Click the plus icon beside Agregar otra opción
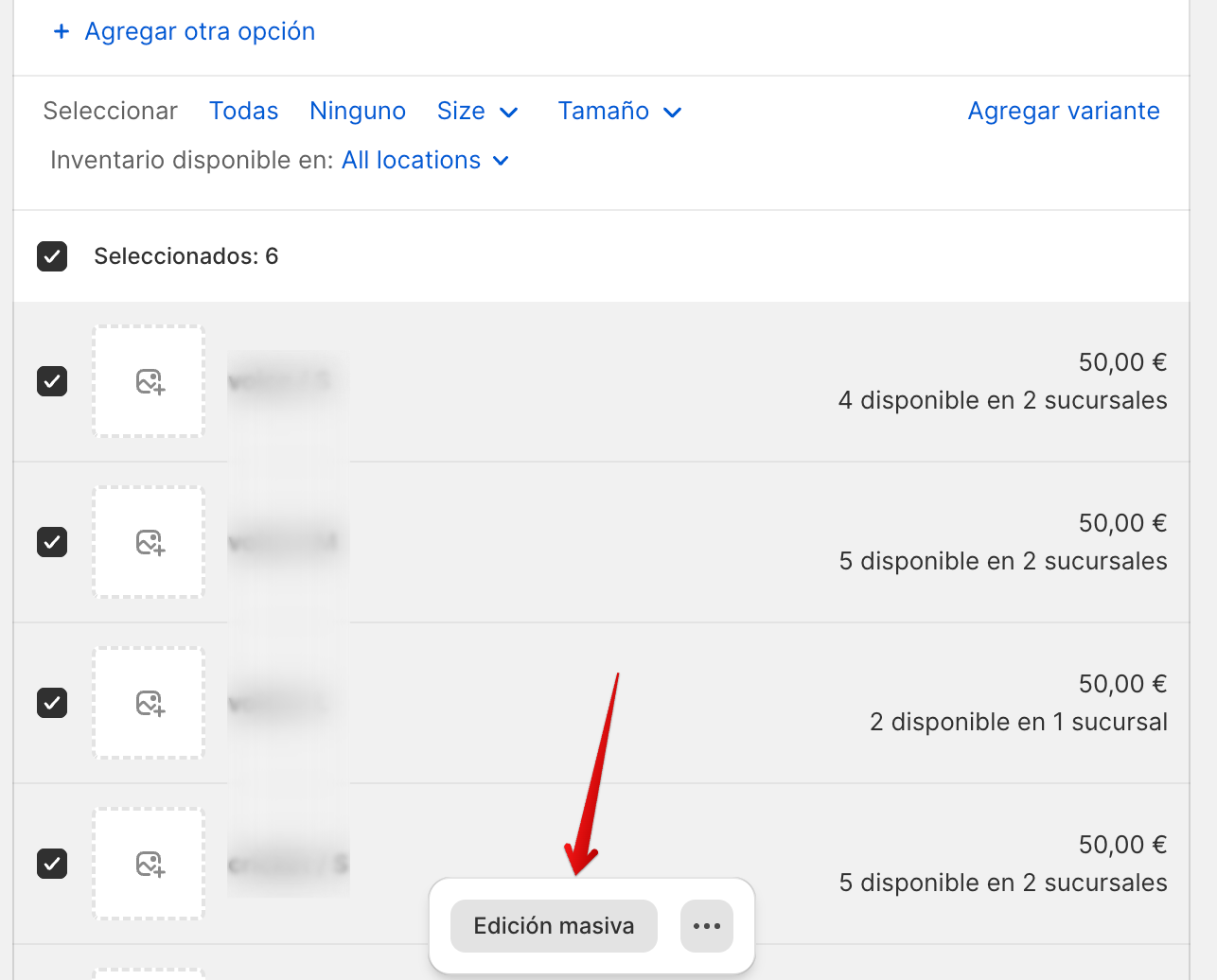This screenshot has height=980, width=1217. [62, 31]
